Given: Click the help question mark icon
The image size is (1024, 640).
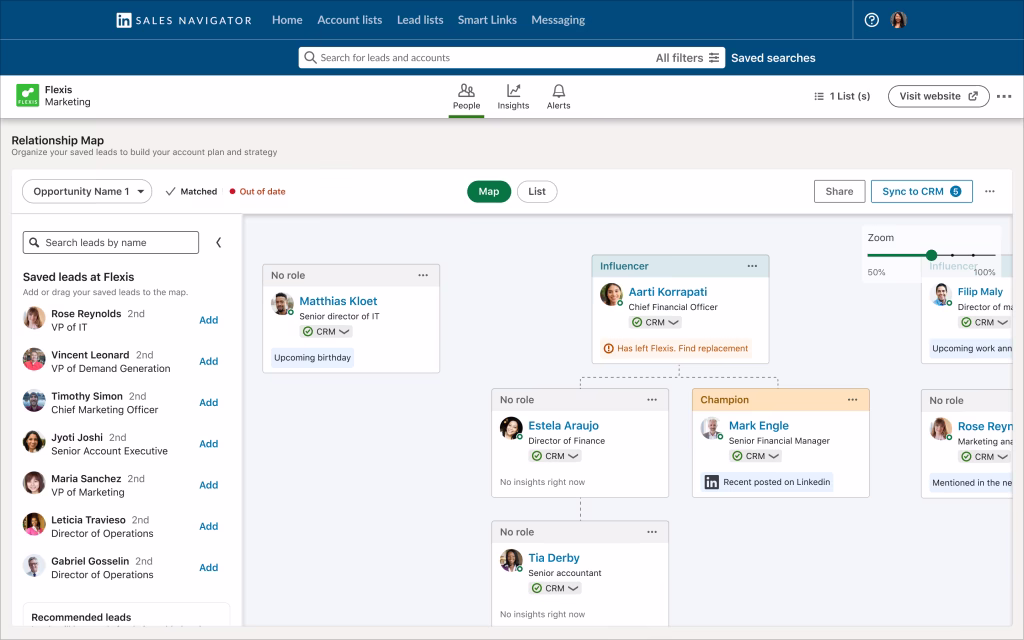Looking at the screenshot, I should (x=871, y=20).
